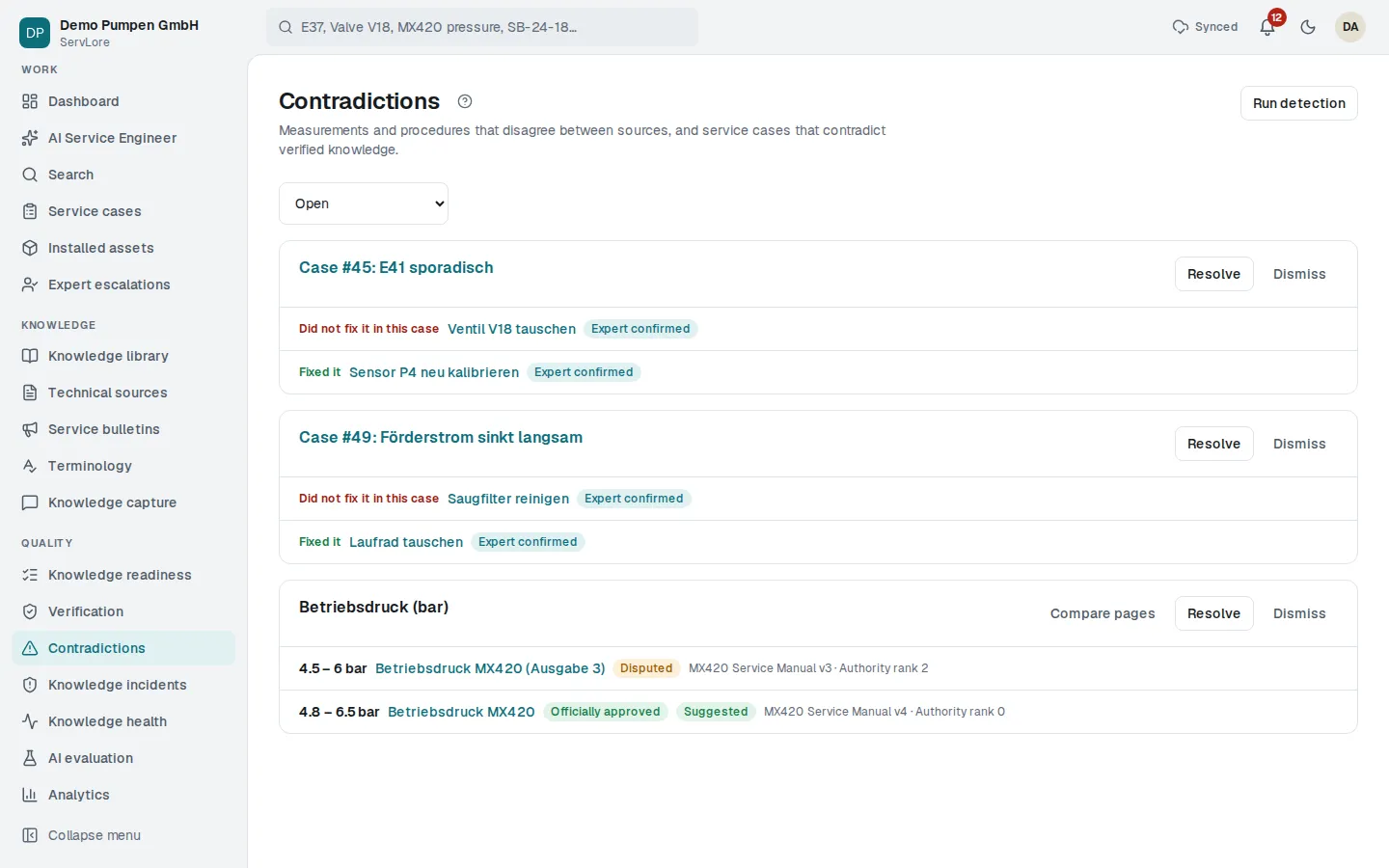Open the Sensor P4 neu kalibrieren link

point(434,372)
